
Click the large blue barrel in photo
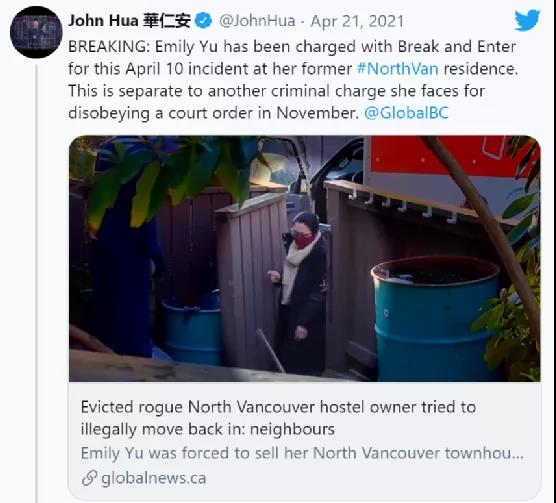tap(436, 318)
